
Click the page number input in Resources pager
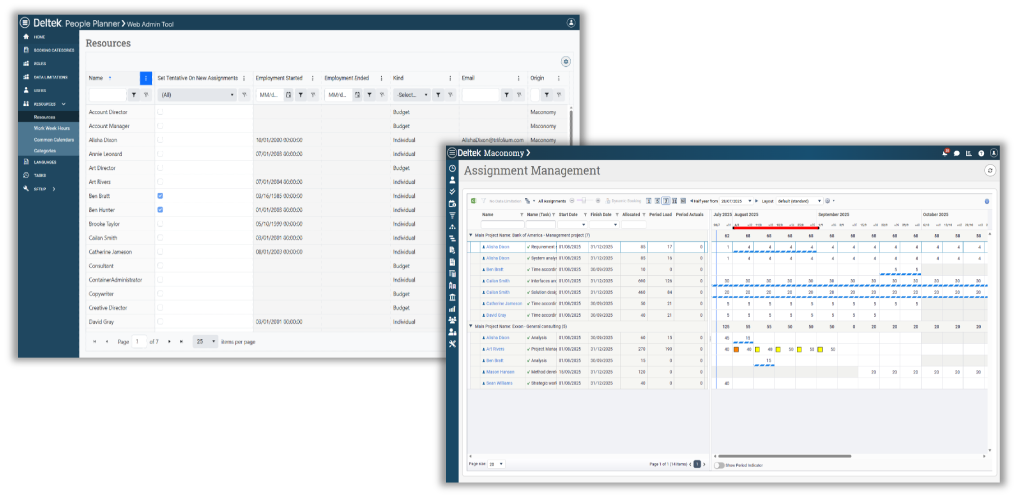tap(139, 341)
